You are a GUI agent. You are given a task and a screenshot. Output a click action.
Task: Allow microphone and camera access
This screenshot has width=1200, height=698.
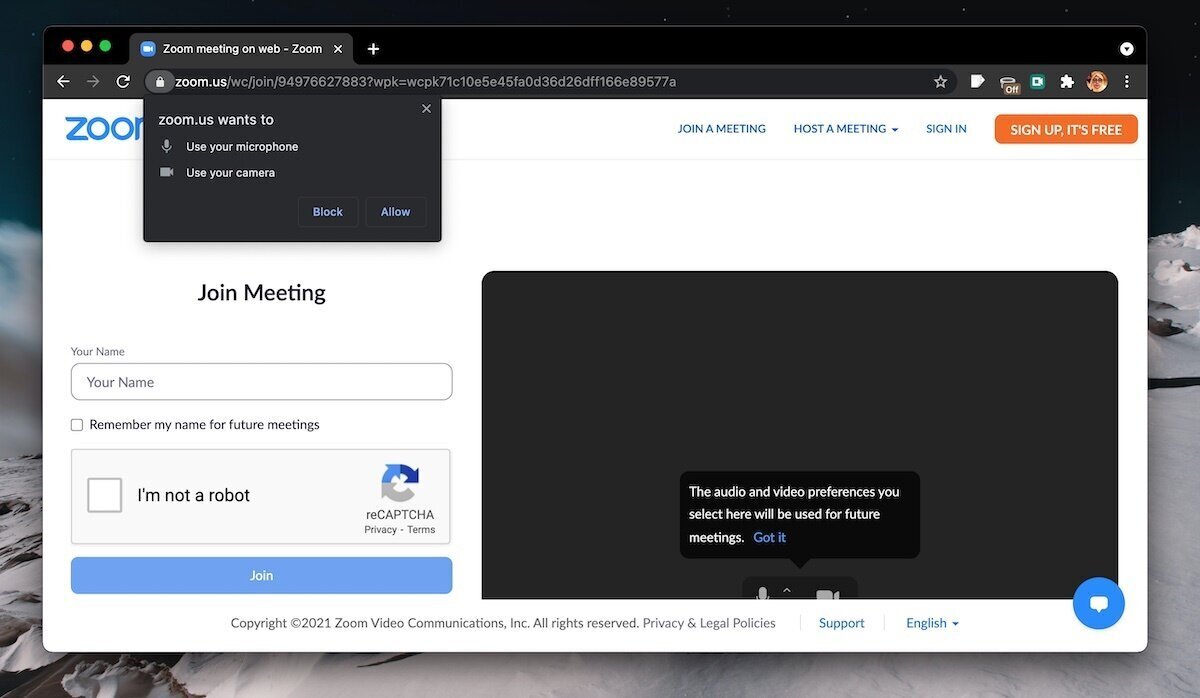[395, 211]
